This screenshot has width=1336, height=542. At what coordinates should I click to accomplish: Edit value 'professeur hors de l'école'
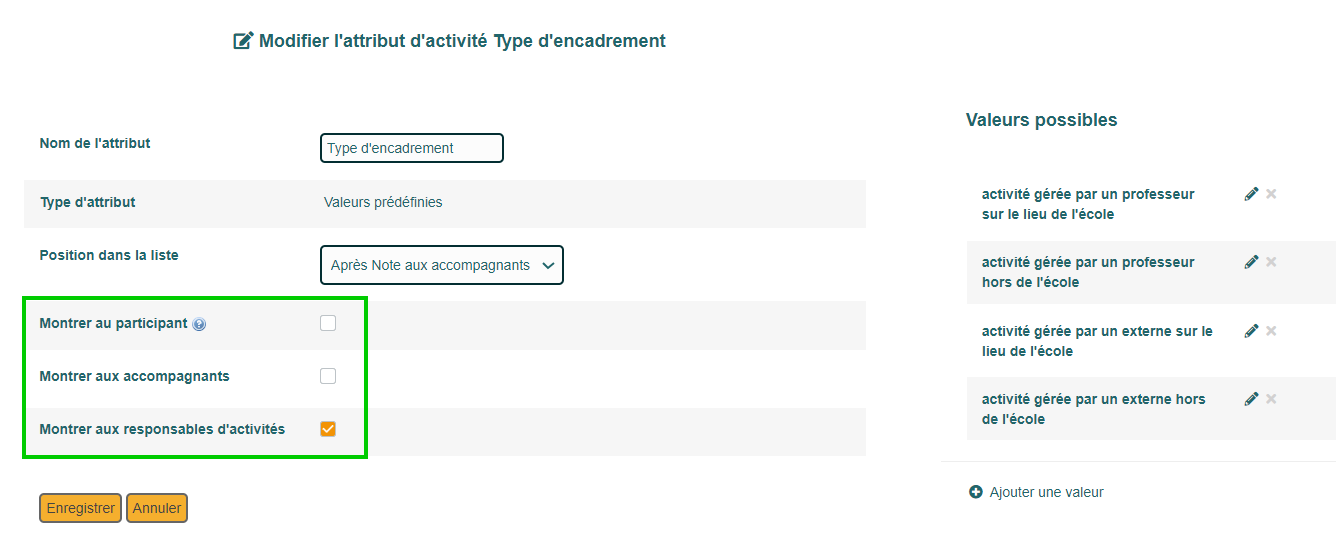pyautogui.click(x=1251, y=262)
